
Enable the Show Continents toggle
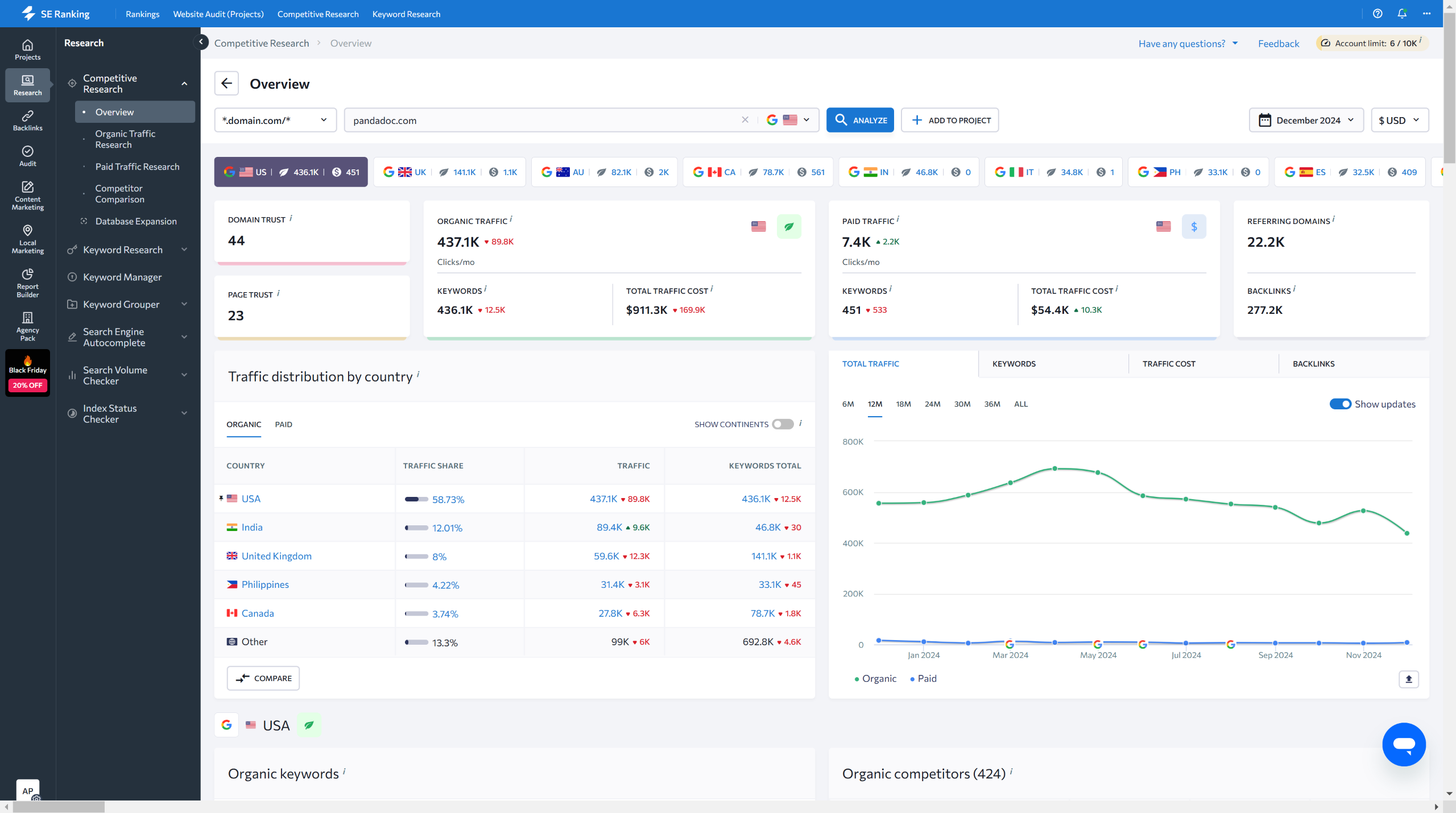[x=782, y=424]
